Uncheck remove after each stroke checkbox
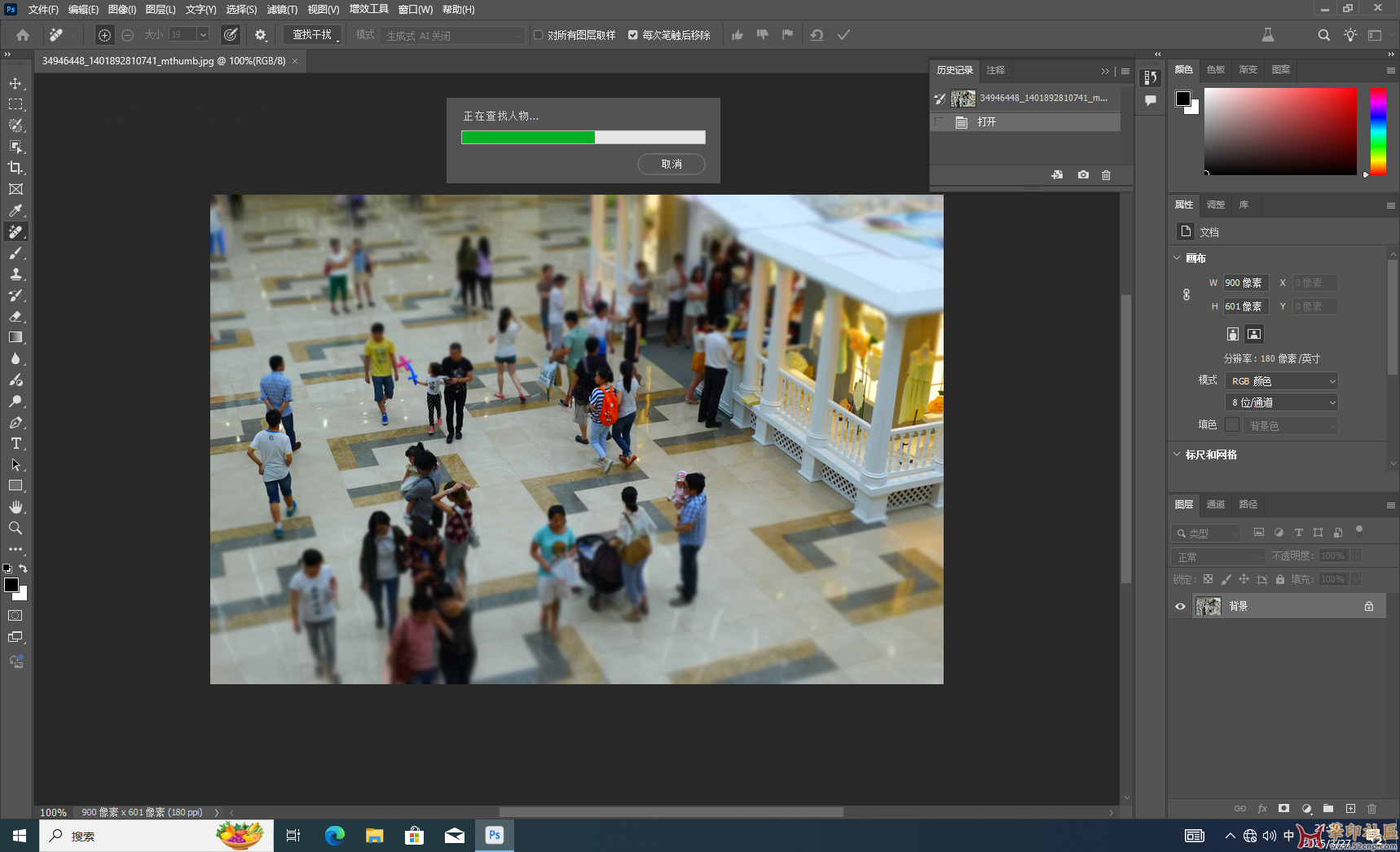The image size is (1400, 852). coord(632,35)
